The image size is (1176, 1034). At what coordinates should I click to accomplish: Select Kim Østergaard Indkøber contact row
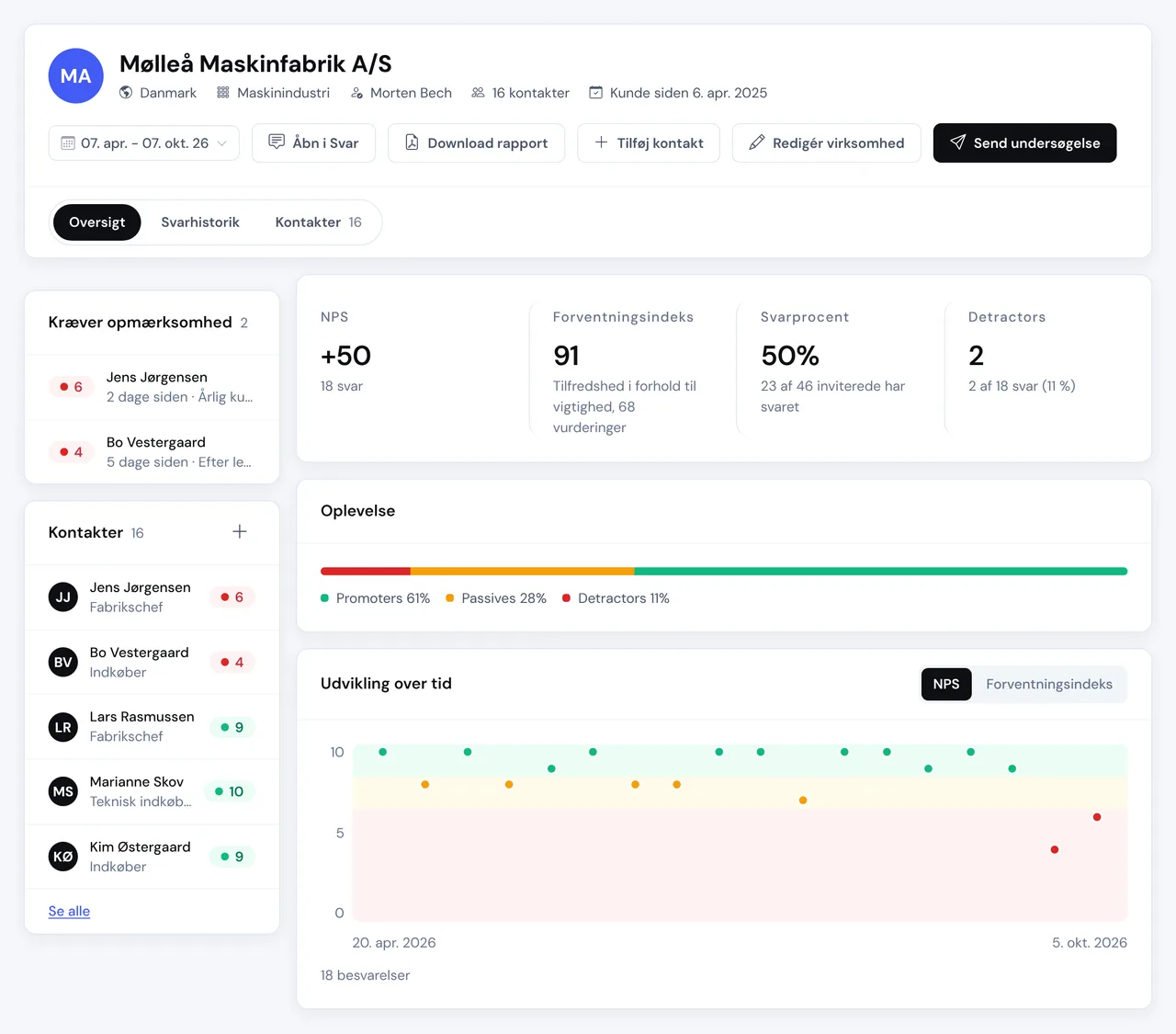tap(153, 857)
